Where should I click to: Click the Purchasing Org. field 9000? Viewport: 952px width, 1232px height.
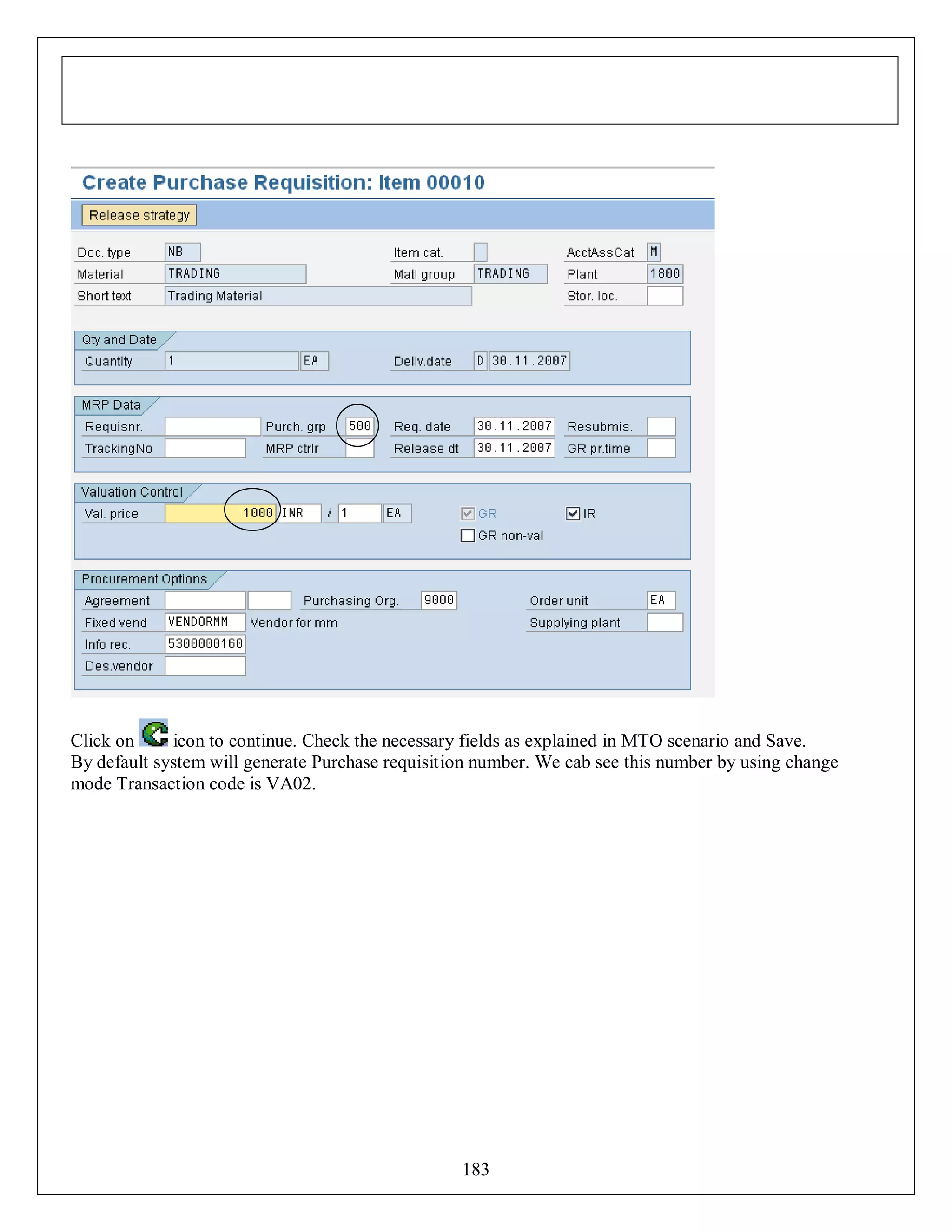click(x=439, y=600)
